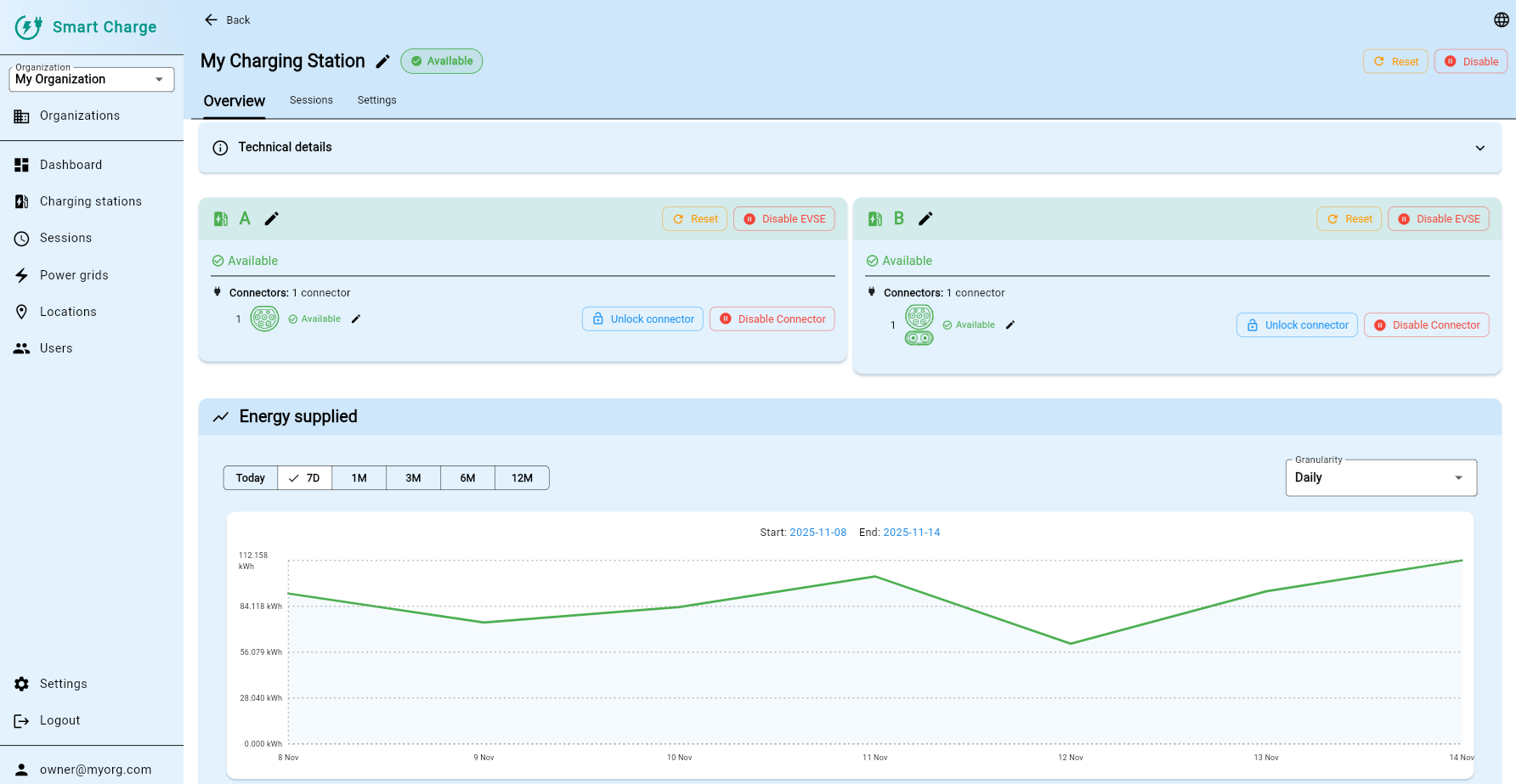Edit the name of EVSE A
This screenshot has width=1516, height=784.
tap(271, 219)
